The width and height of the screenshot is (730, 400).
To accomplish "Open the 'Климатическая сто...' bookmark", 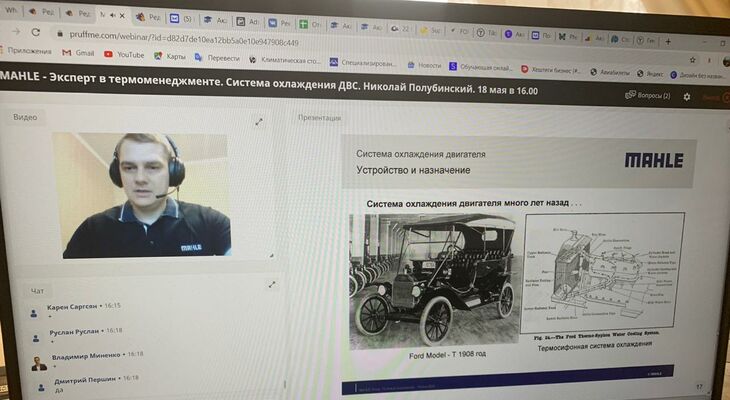I will pyautogui.click(x=285, y=60).
